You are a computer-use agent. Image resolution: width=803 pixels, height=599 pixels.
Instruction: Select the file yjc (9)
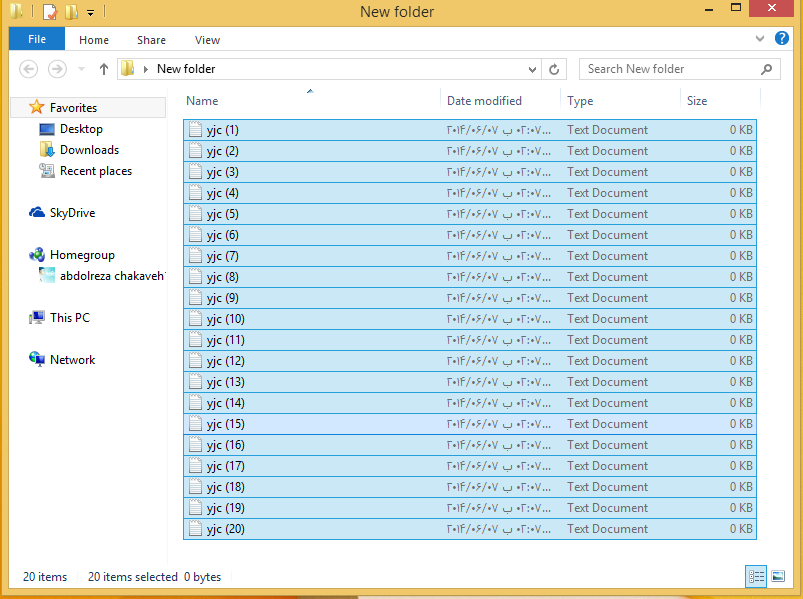[470, 297]
